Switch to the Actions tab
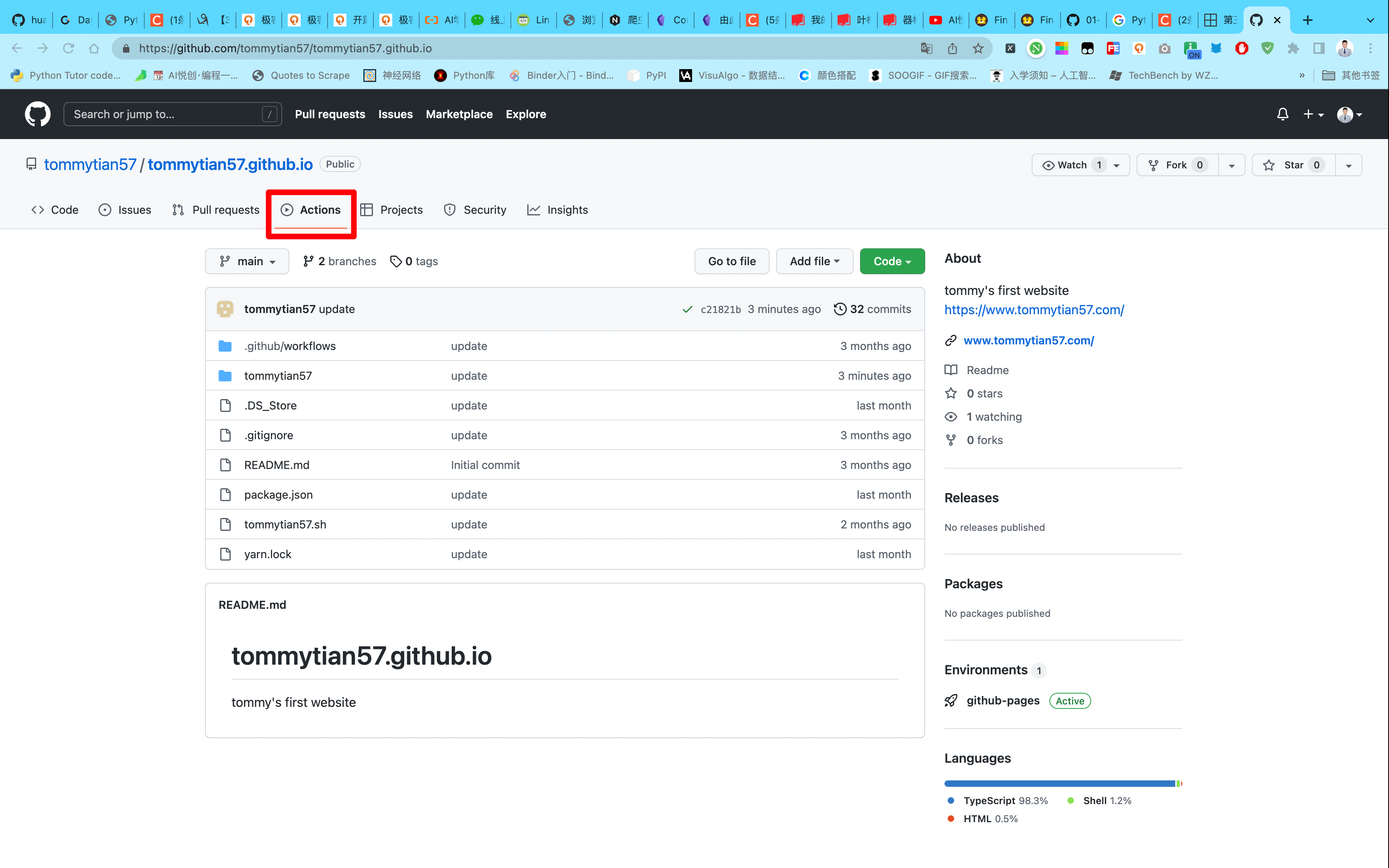Viewport: 1389px width, 868px height. 311,209
